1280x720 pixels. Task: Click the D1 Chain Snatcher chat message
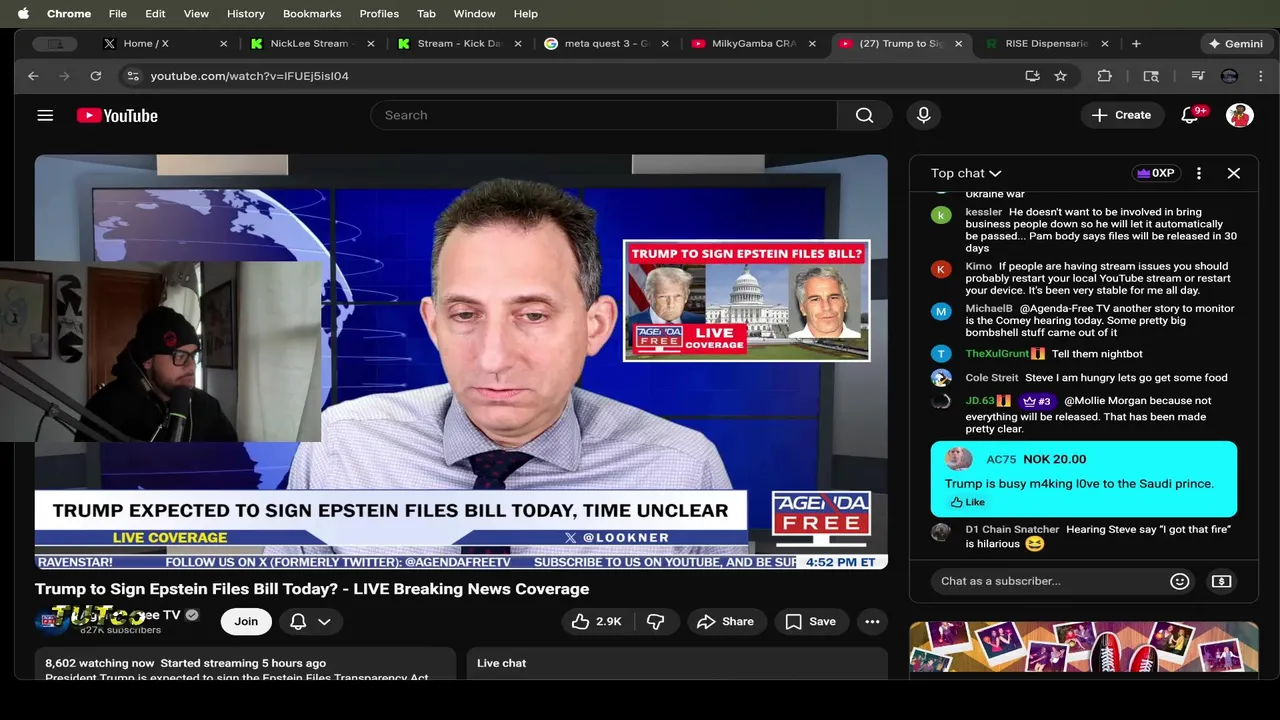coord(1085,537)
